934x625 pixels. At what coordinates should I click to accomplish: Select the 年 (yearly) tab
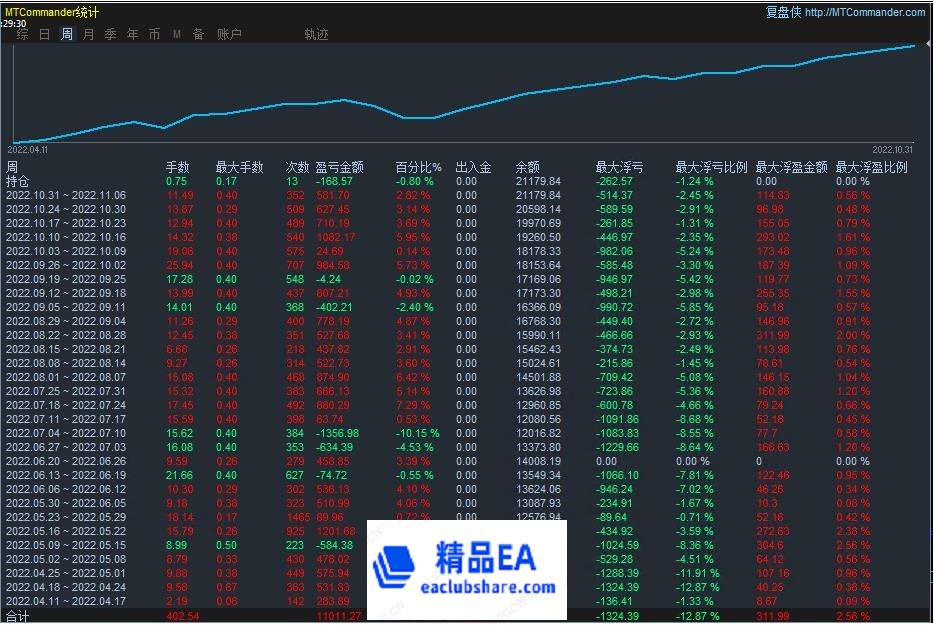coord(133,34)
